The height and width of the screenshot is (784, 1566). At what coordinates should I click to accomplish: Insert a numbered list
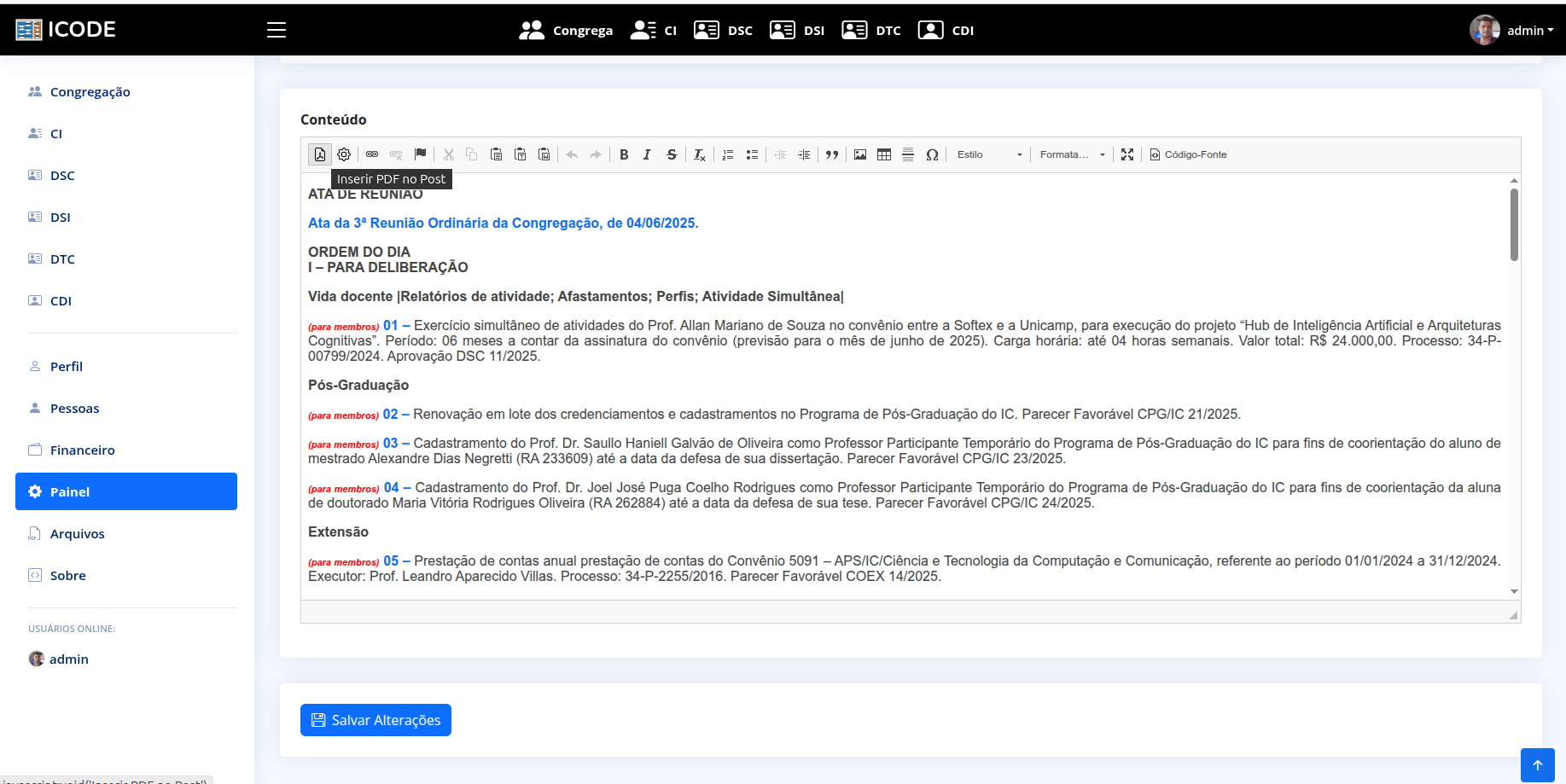(728, 154)
